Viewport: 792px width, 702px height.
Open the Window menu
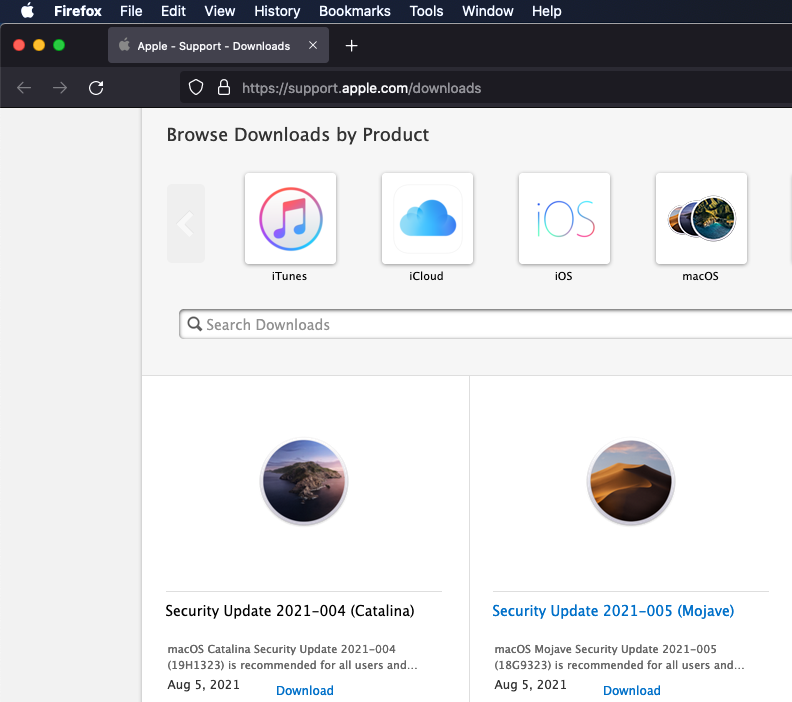click(x=487, y=11)
